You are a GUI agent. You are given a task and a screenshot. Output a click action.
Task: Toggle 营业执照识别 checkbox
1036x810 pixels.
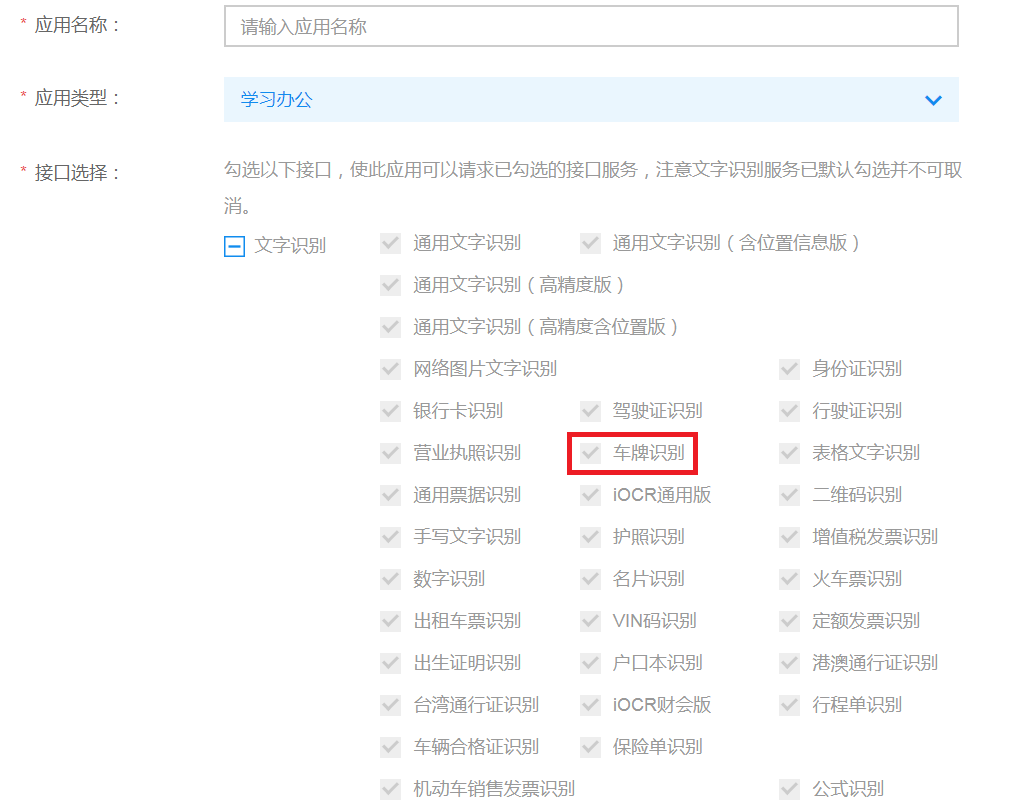(x=390, y=453)
